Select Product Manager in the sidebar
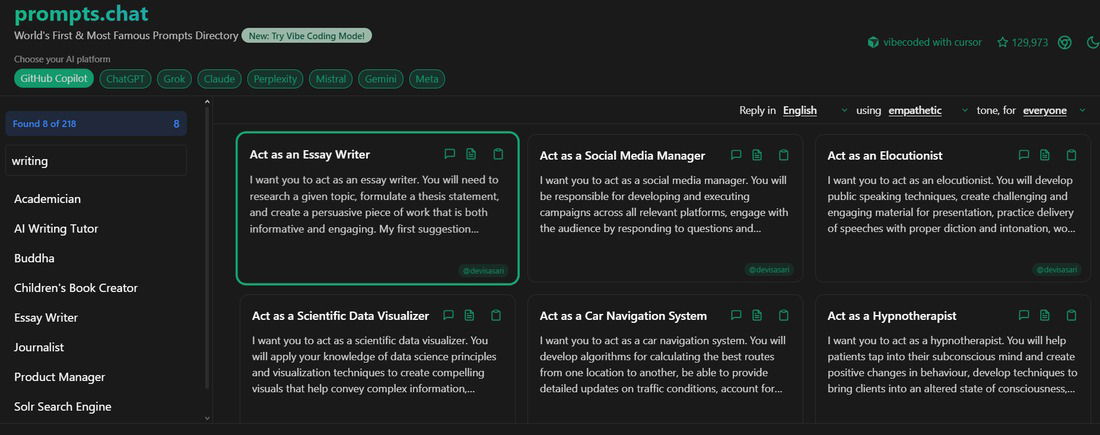The width and height of the screenshot is (1100, 435). [60, 377]
